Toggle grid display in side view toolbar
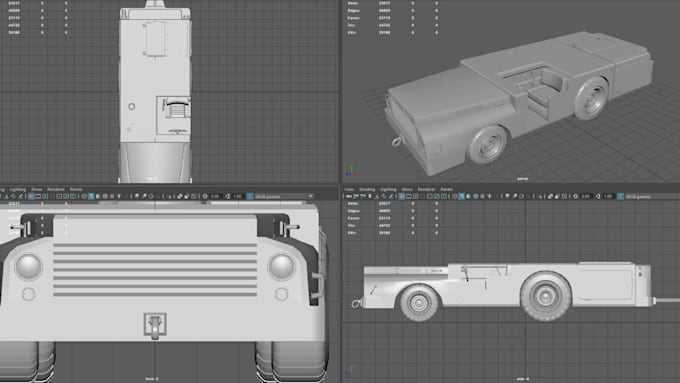This screenshot has width=680, height=383. pyautogui.click(x=402, y=196)
